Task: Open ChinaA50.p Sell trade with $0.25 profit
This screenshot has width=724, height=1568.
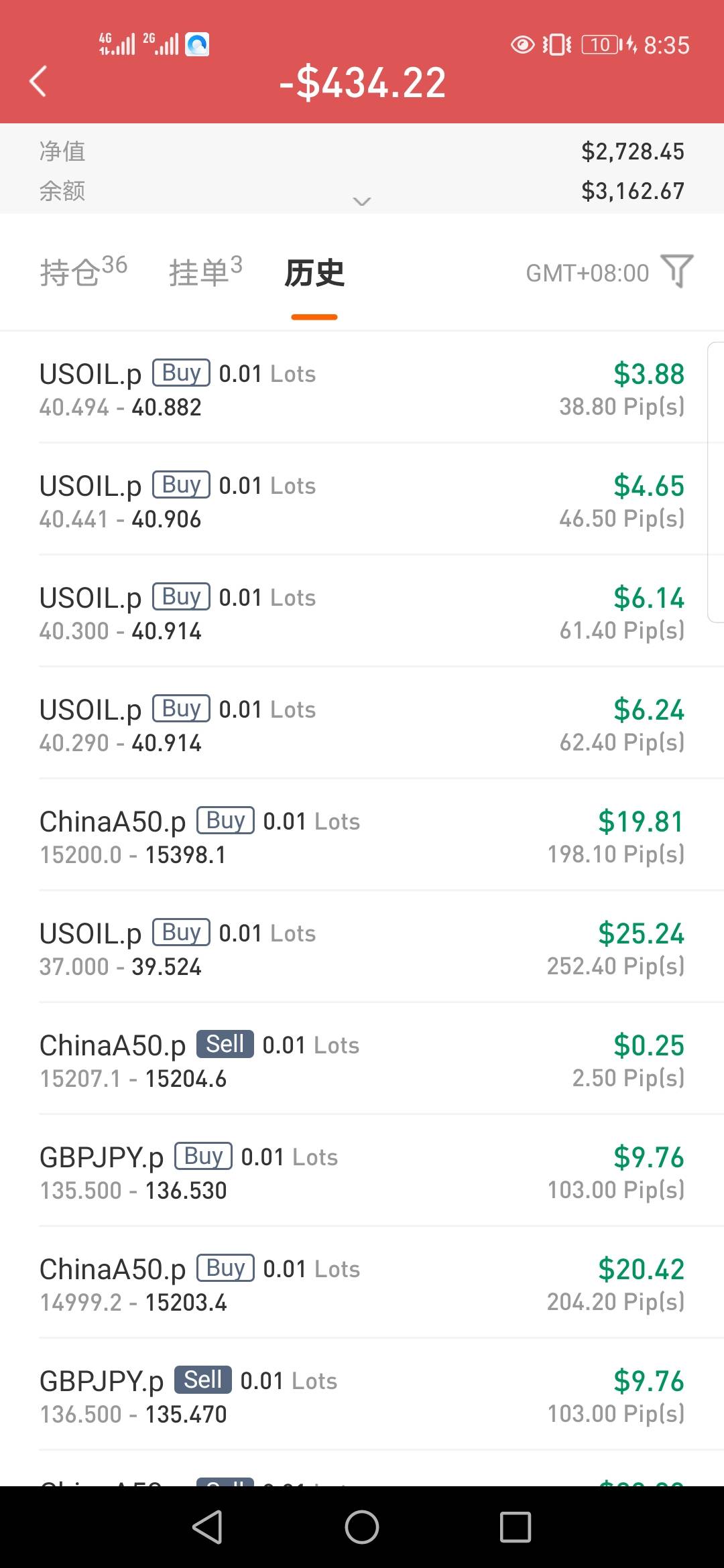Action: pos(362,1060)
